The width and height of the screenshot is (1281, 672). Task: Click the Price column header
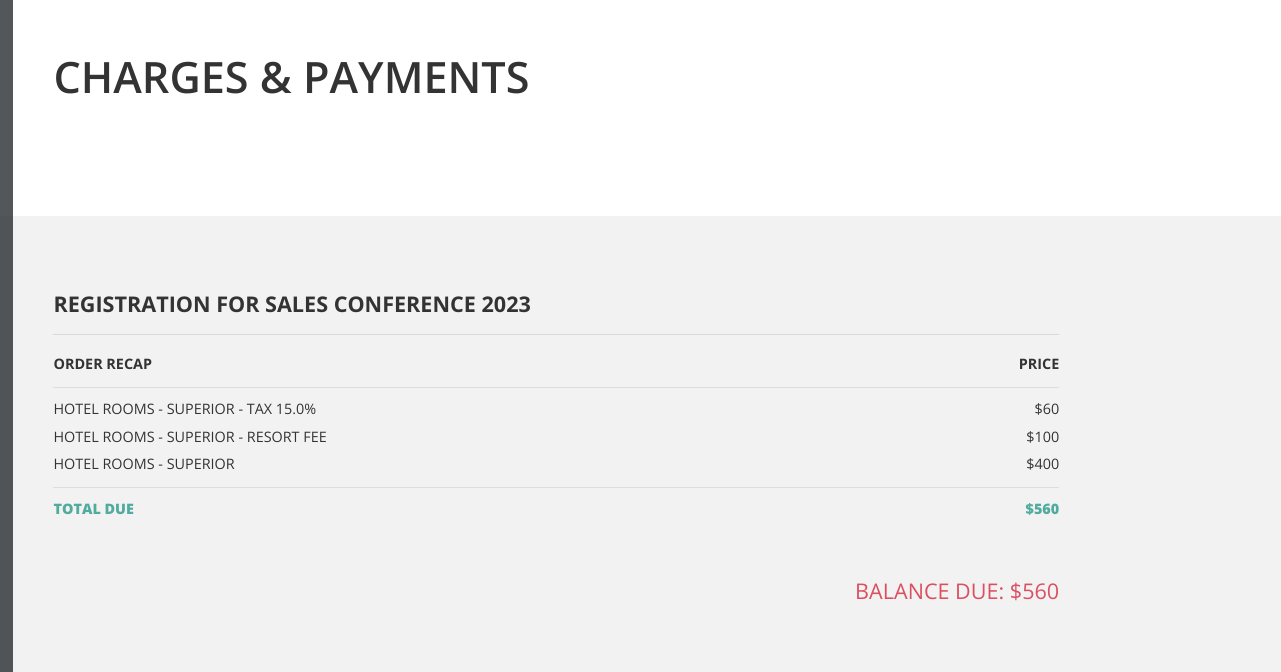pos(1039,364)
